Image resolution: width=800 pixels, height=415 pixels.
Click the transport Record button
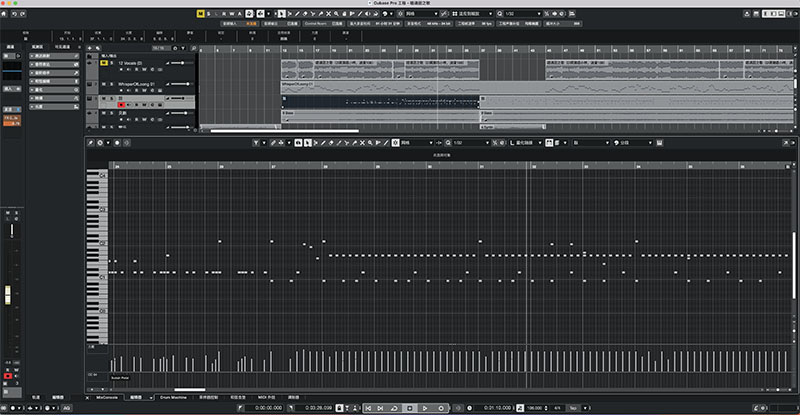[x=441, y=408]
